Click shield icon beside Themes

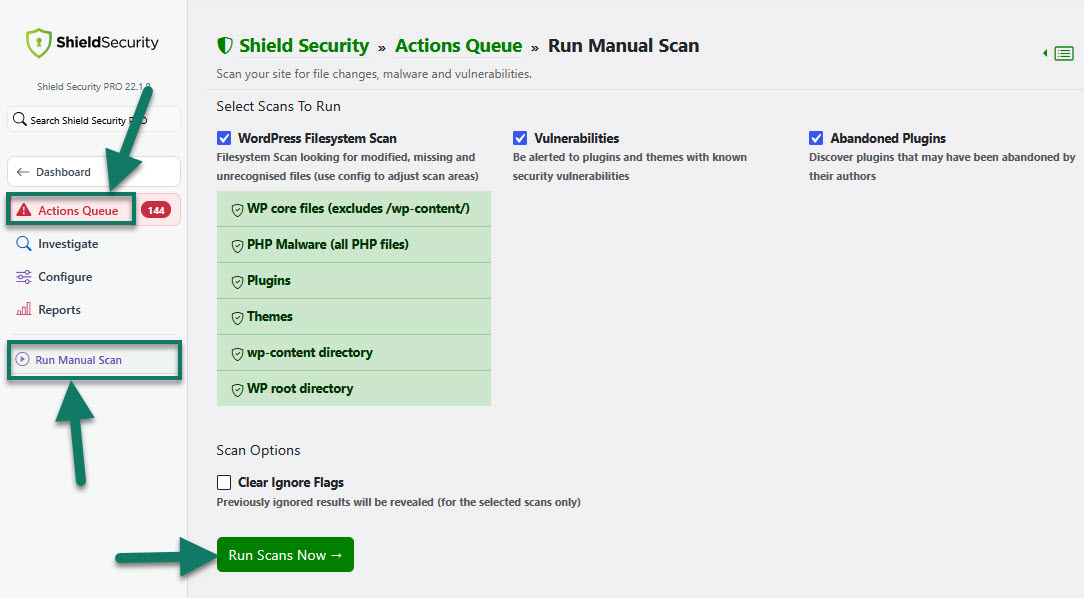237,317
